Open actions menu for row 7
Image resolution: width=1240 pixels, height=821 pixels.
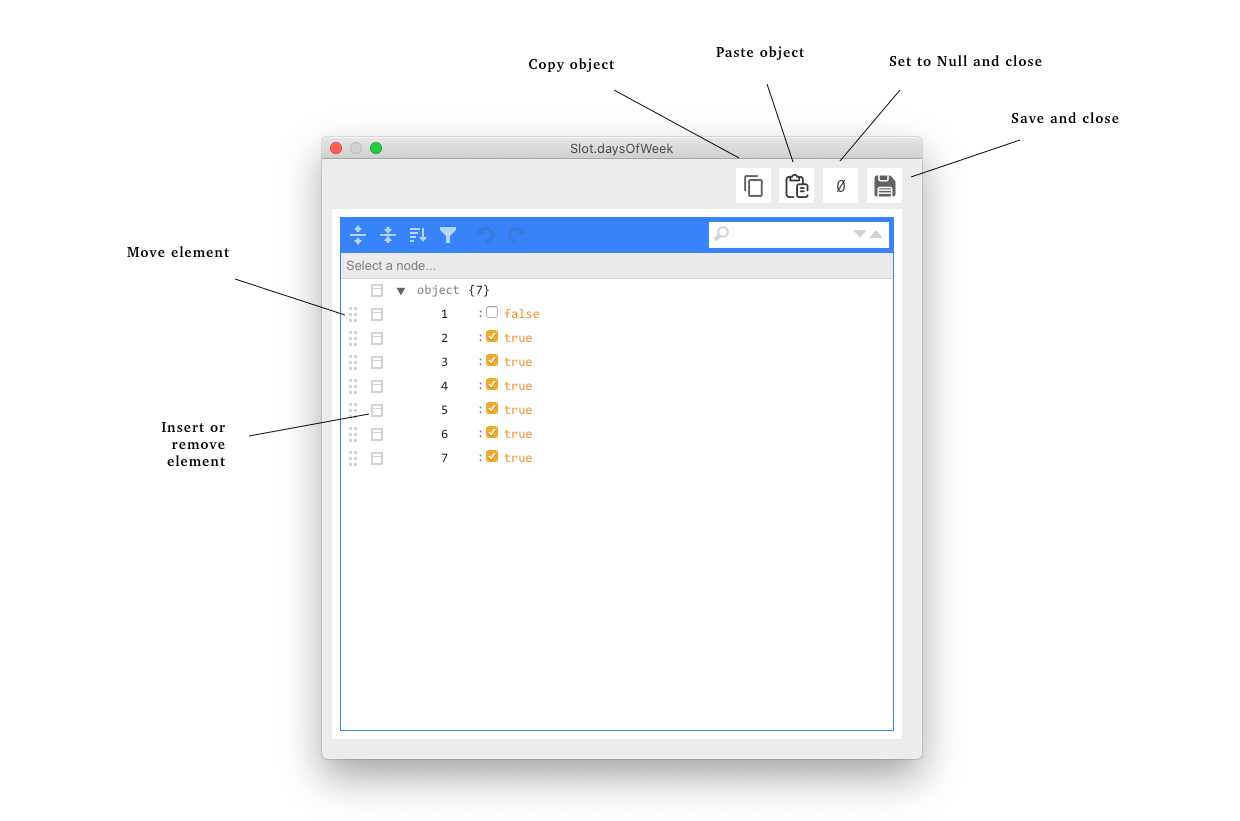[377, 458]
